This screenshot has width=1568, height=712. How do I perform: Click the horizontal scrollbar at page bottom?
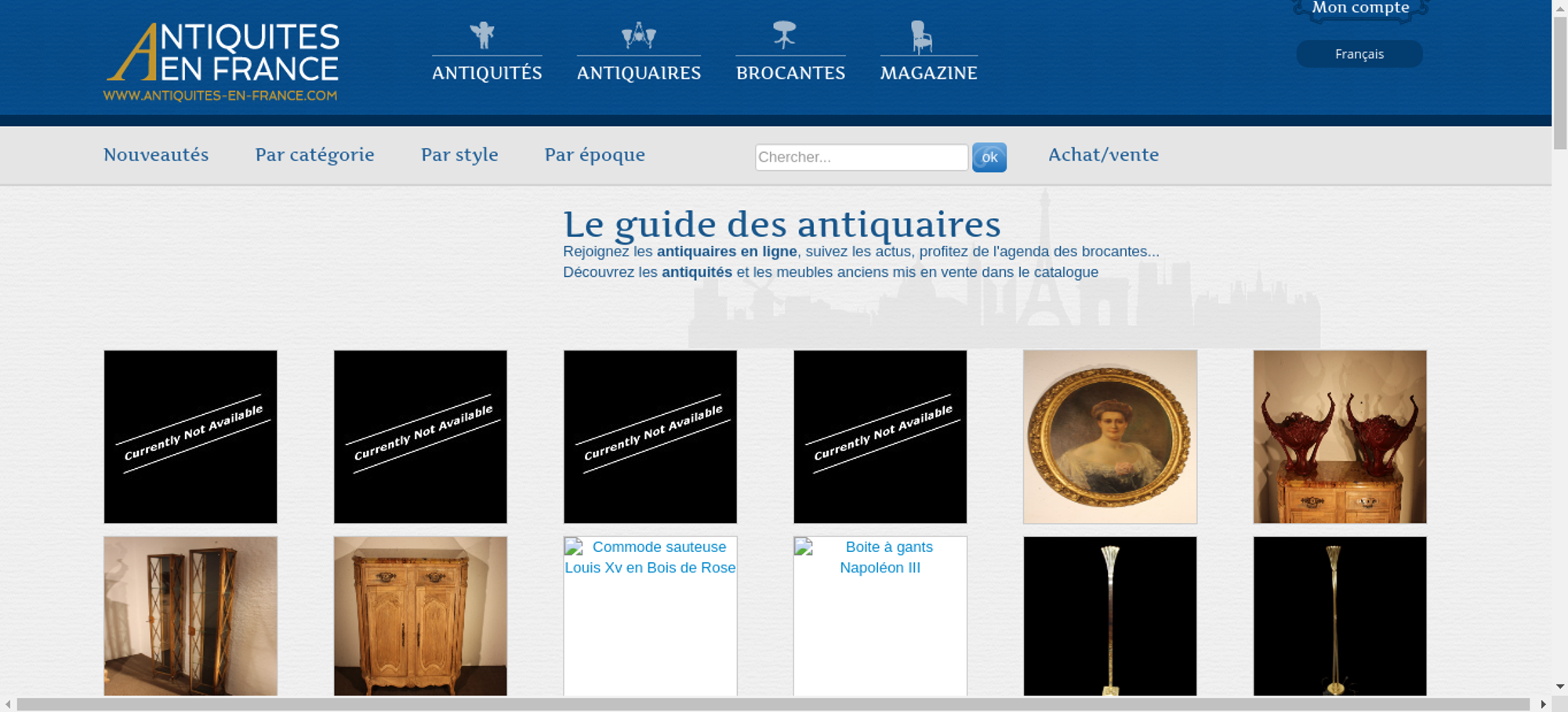point(772,704)
